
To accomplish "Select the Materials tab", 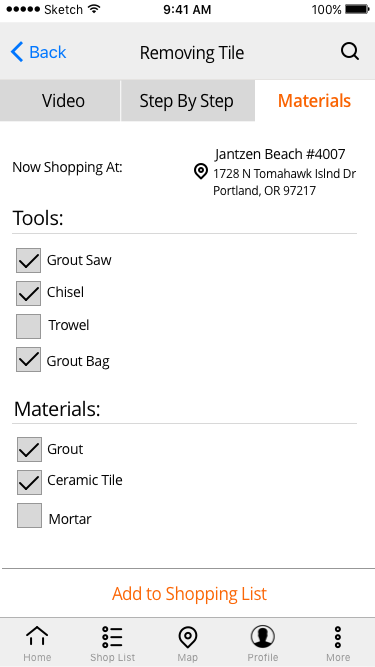I will [315, 101].
